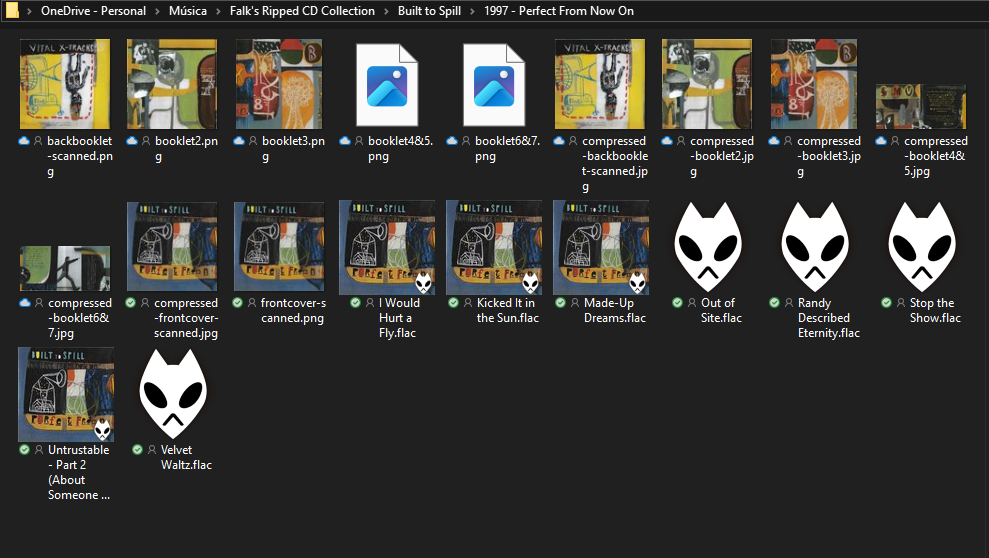Select Untrustable - Part 2 flac cover icon

tap(66, 394)
